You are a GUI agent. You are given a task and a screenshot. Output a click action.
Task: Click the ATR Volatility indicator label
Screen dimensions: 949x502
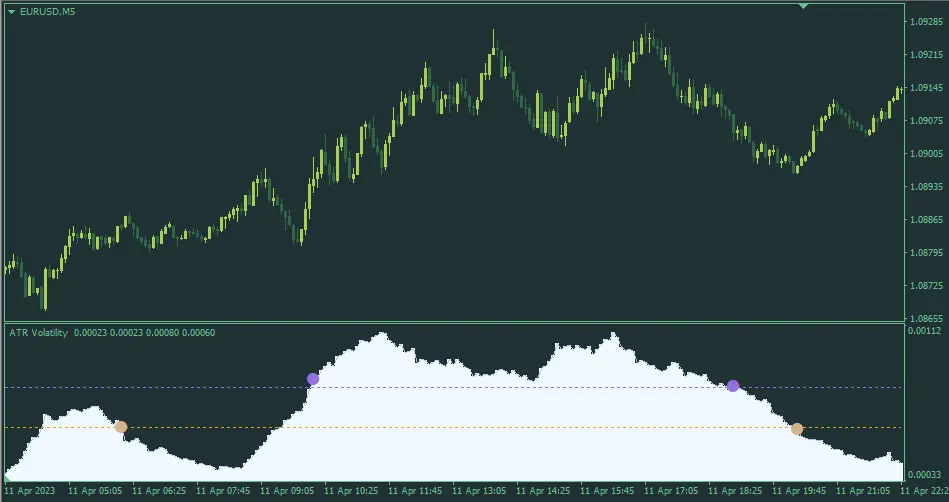(38, 333)
